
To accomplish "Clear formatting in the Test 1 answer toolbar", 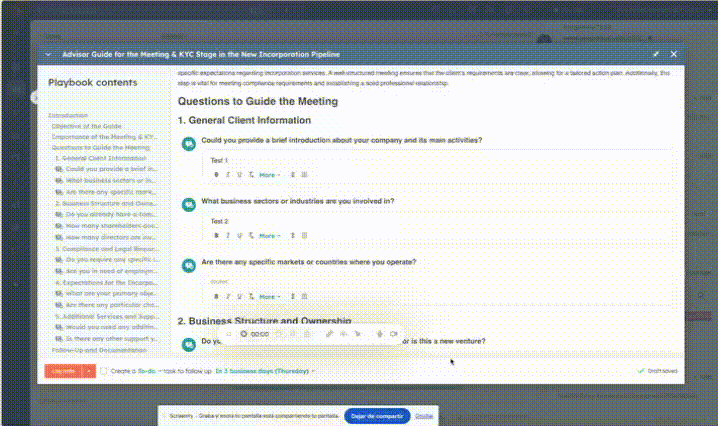I will pos(251,175).
